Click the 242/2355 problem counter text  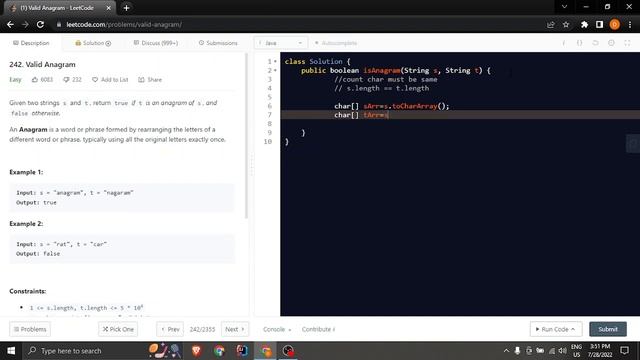[202, 329]
